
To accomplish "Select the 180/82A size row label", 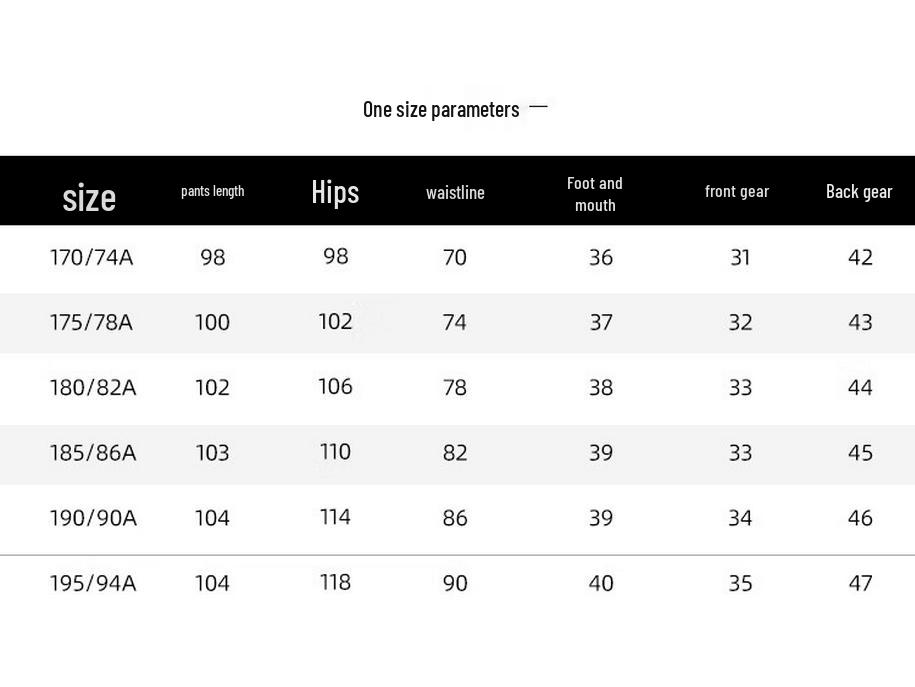I will click(x=93, y=387).
